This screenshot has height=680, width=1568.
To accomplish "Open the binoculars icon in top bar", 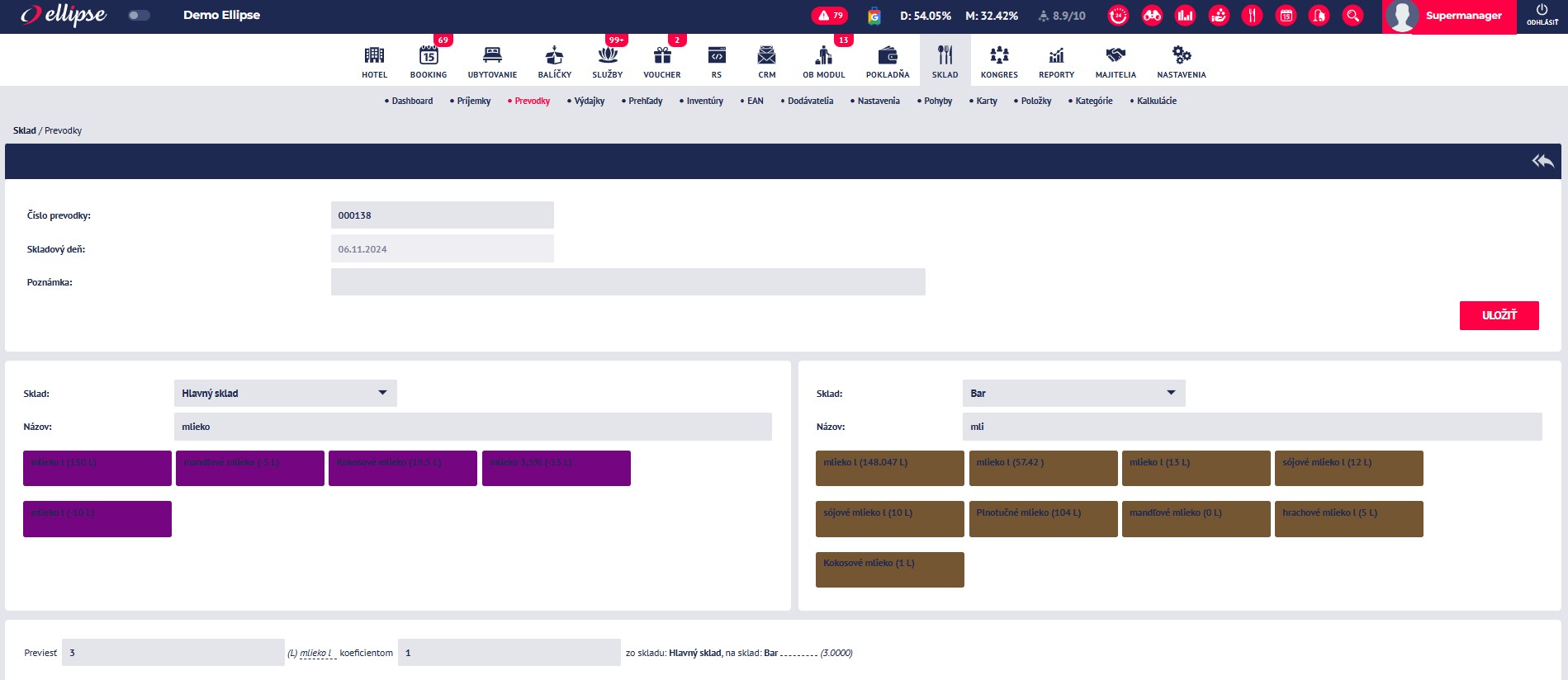I will [x=1152, y=16].
